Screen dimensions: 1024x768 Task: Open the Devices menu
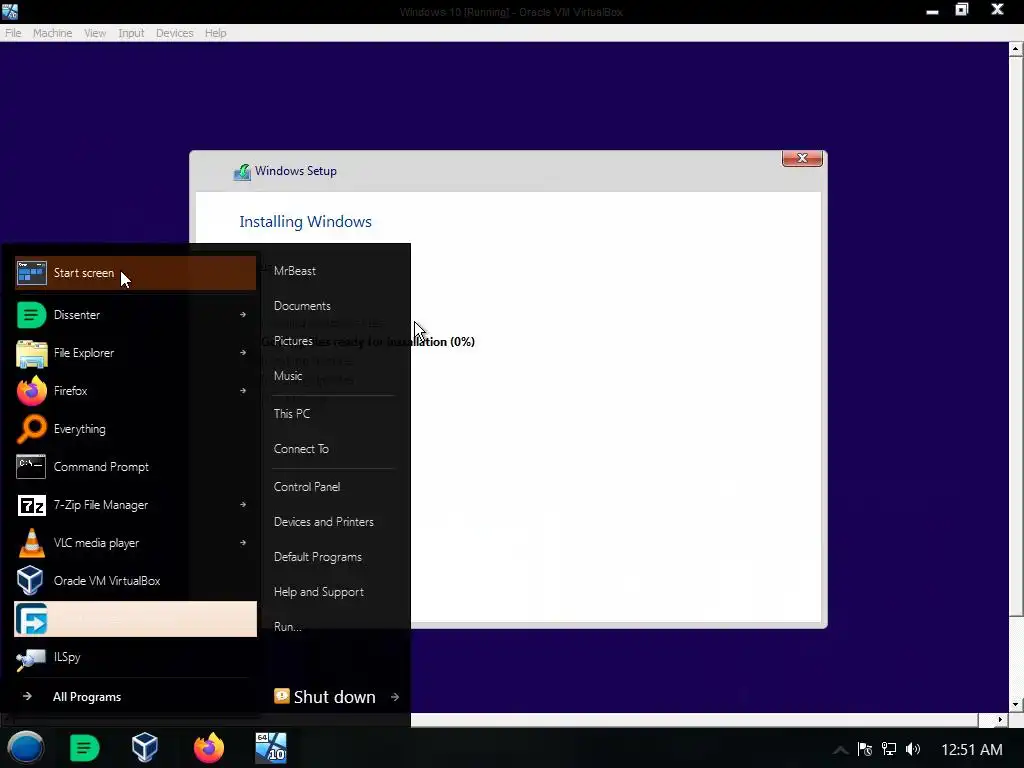pyautogui.click(x=174, y=33)
